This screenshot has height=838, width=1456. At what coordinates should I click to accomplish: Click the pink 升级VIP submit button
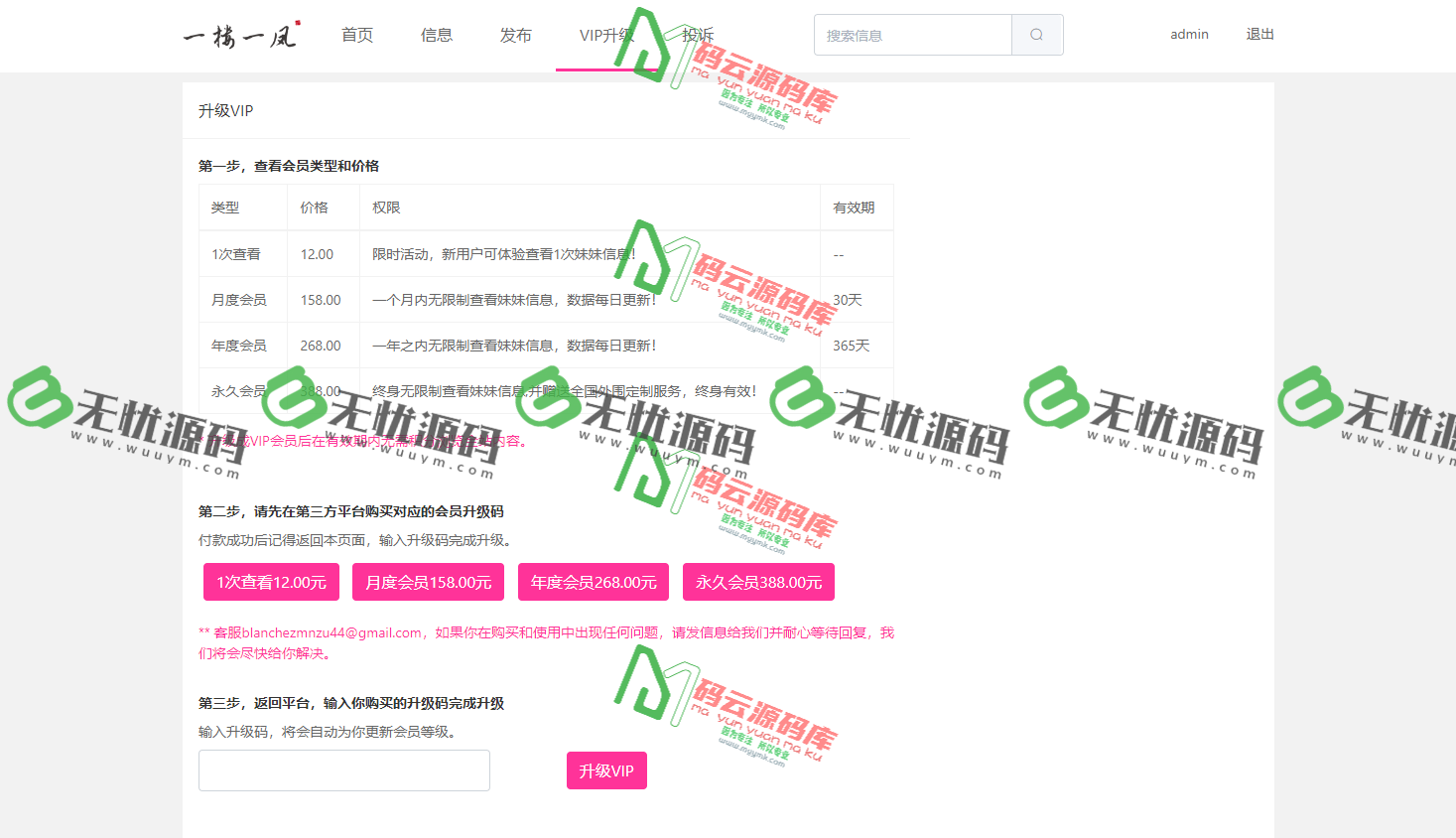(606, 770)
